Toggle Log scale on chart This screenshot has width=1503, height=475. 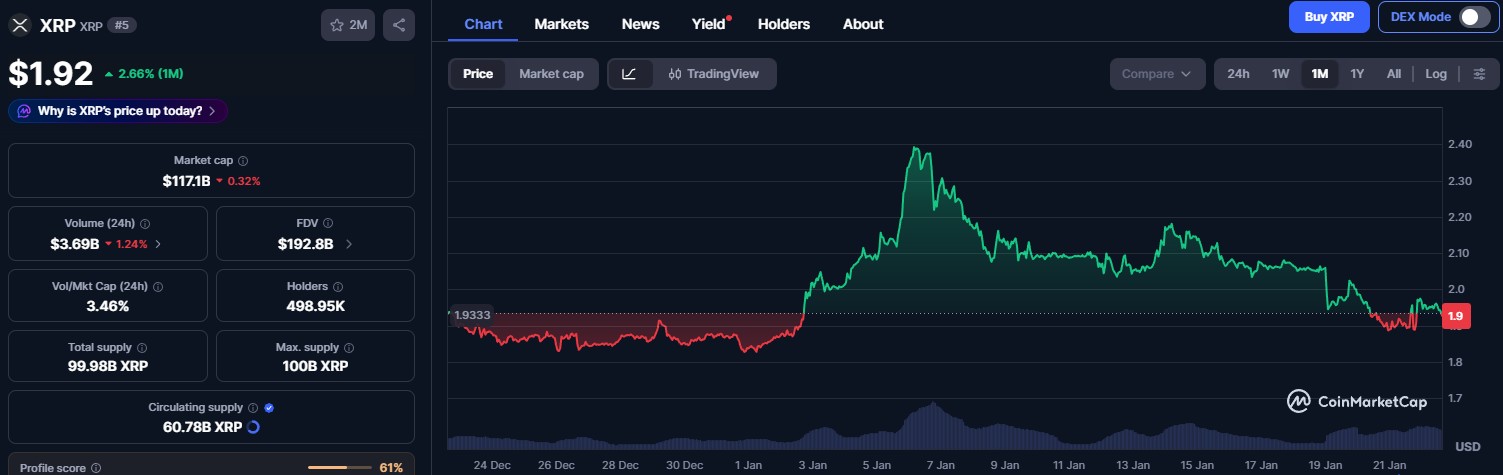(x=1436, y=74)
